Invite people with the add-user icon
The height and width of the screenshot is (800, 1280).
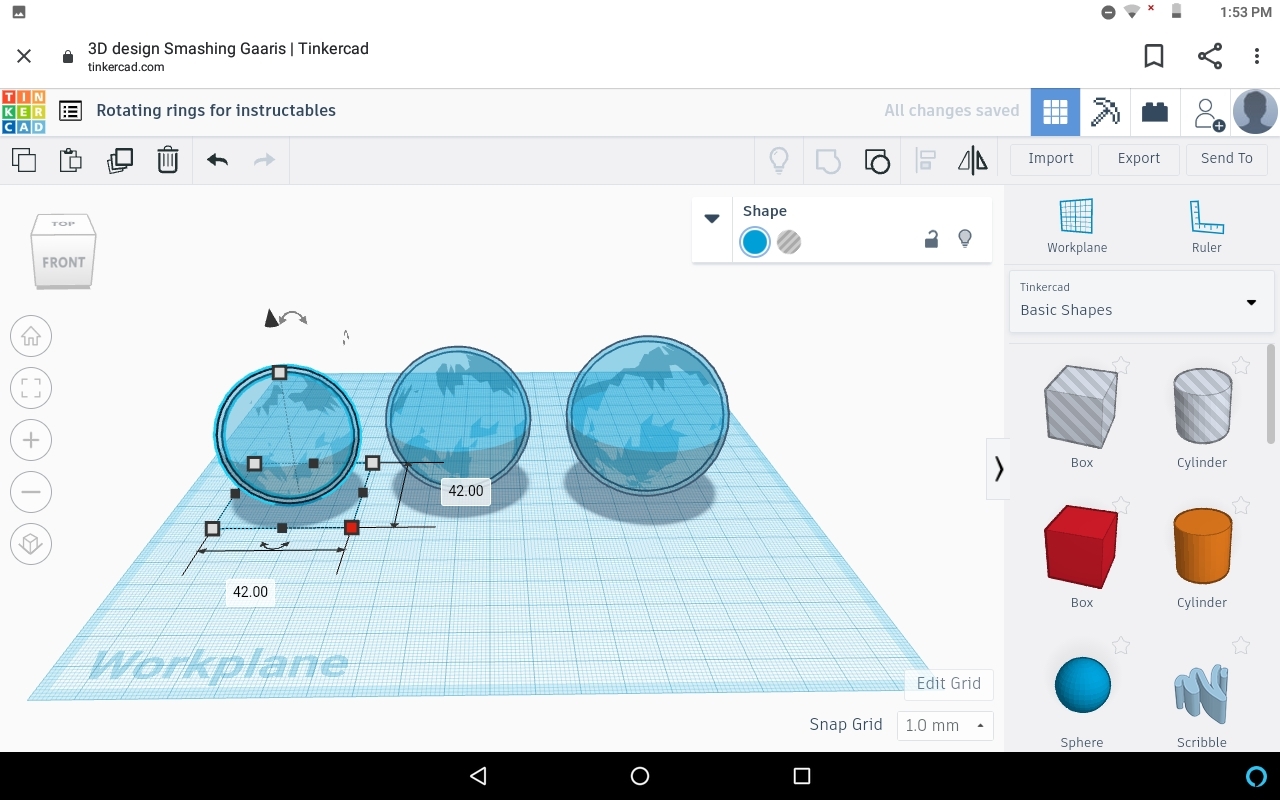click(1208, 113)
